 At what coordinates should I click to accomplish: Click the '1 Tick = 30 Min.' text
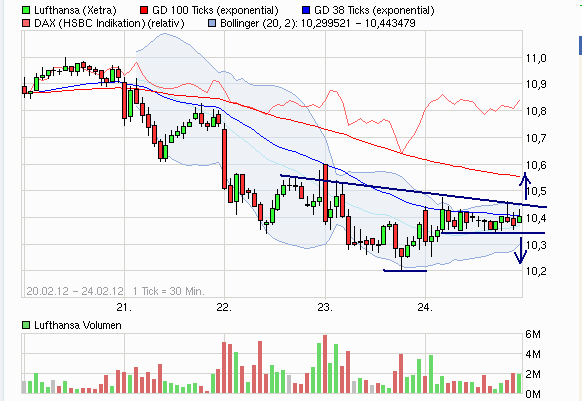tap(169, 291)
